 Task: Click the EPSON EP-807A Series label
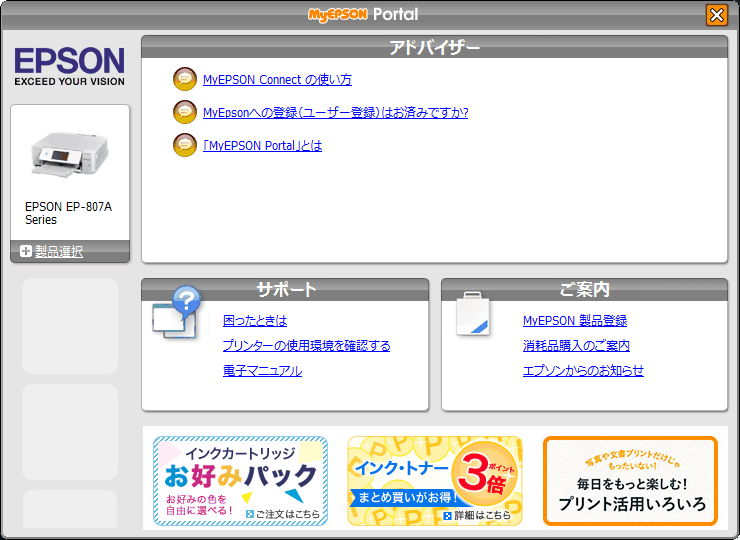point(68,213)
